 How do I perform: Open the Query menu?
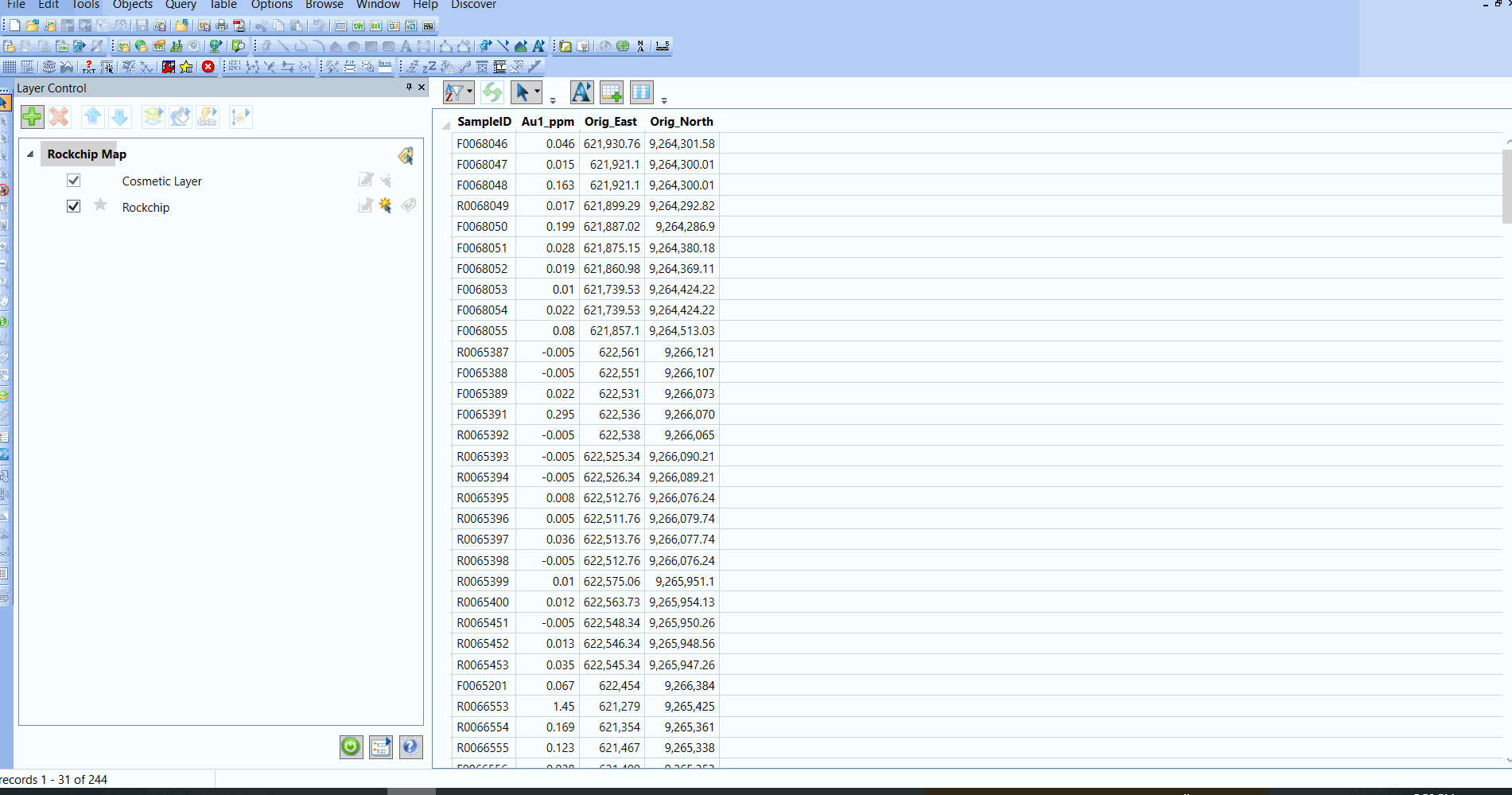(181, 6)
